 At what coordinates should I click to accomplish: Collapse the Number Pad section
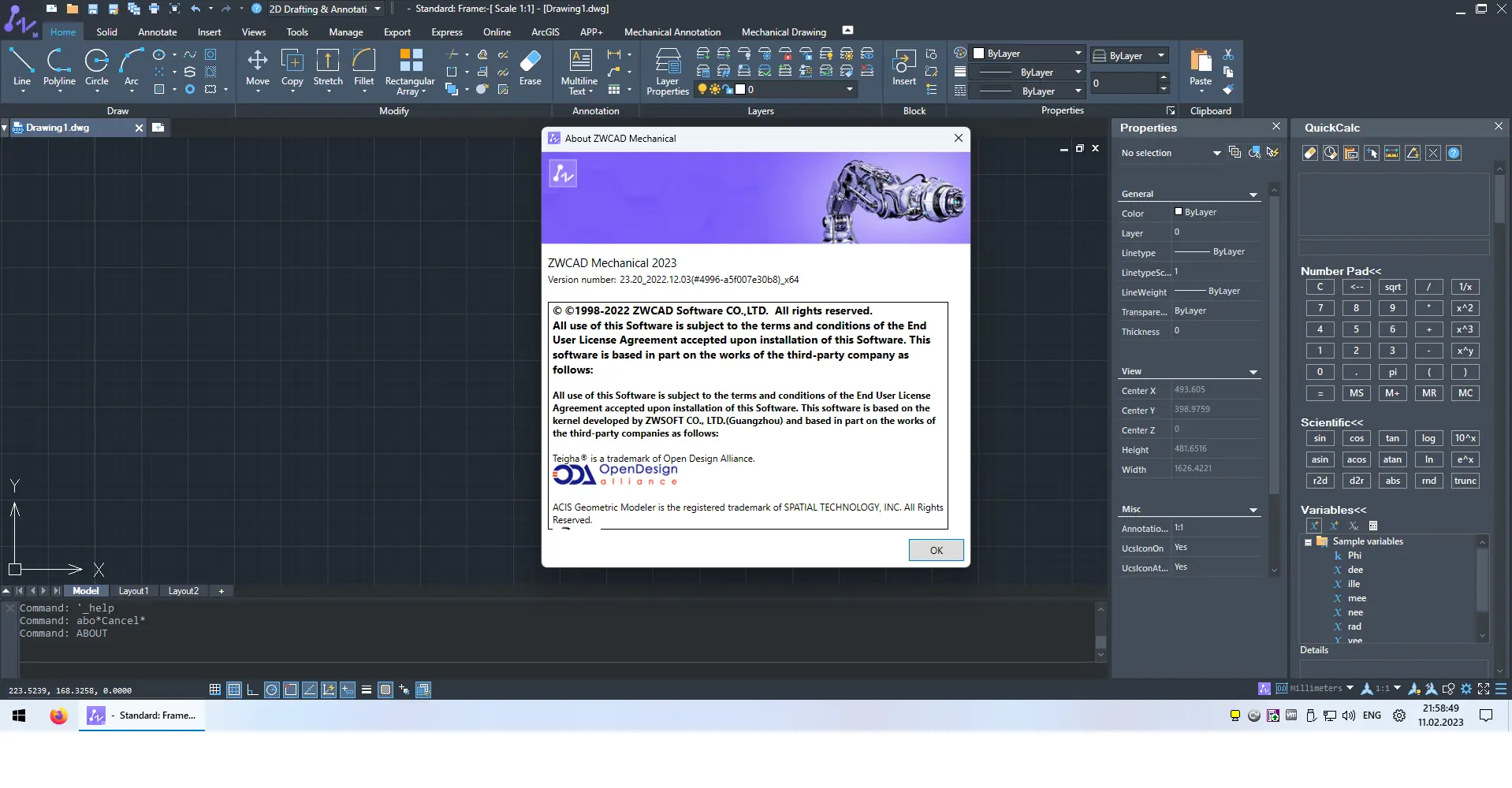[1341, 271]
